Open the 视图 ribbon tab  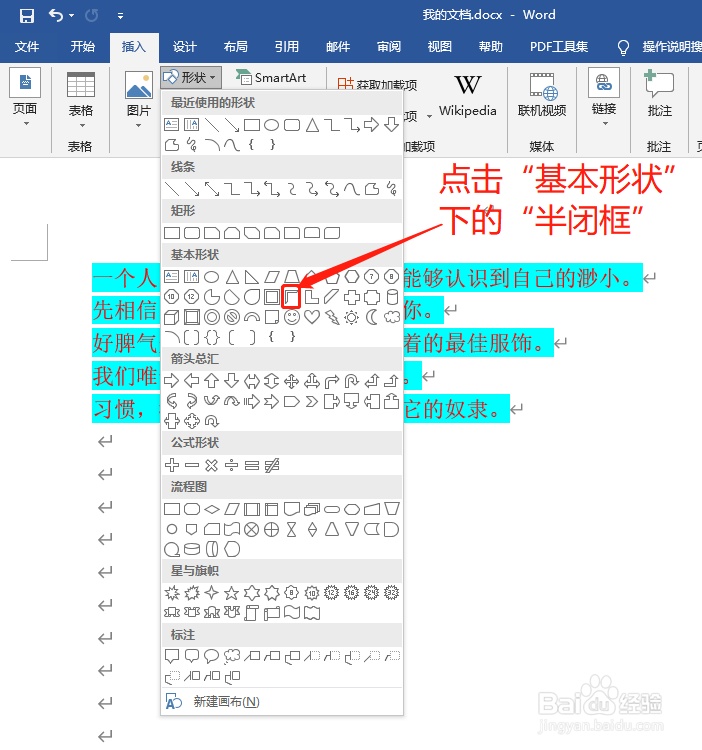click(439, 47)
